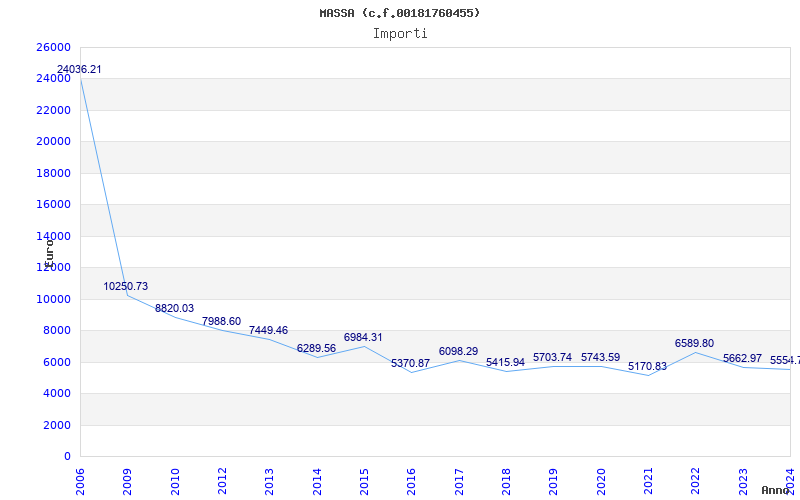Select the 5662.97 data label
The height and width of the screenshot is (500, 800).
tap(742, 358)
